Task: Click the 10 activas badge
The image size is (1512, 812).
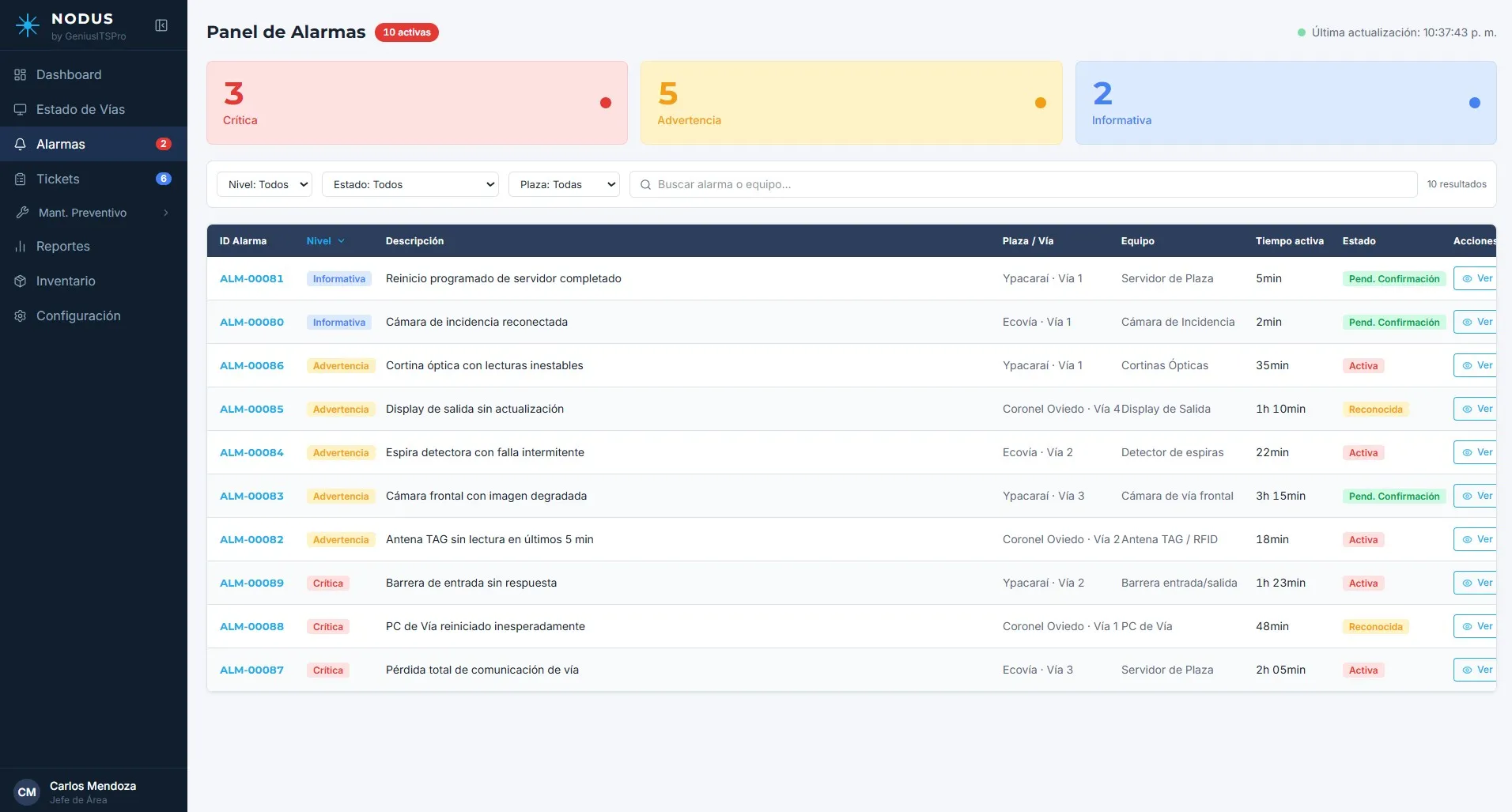Action: (406, 32)
